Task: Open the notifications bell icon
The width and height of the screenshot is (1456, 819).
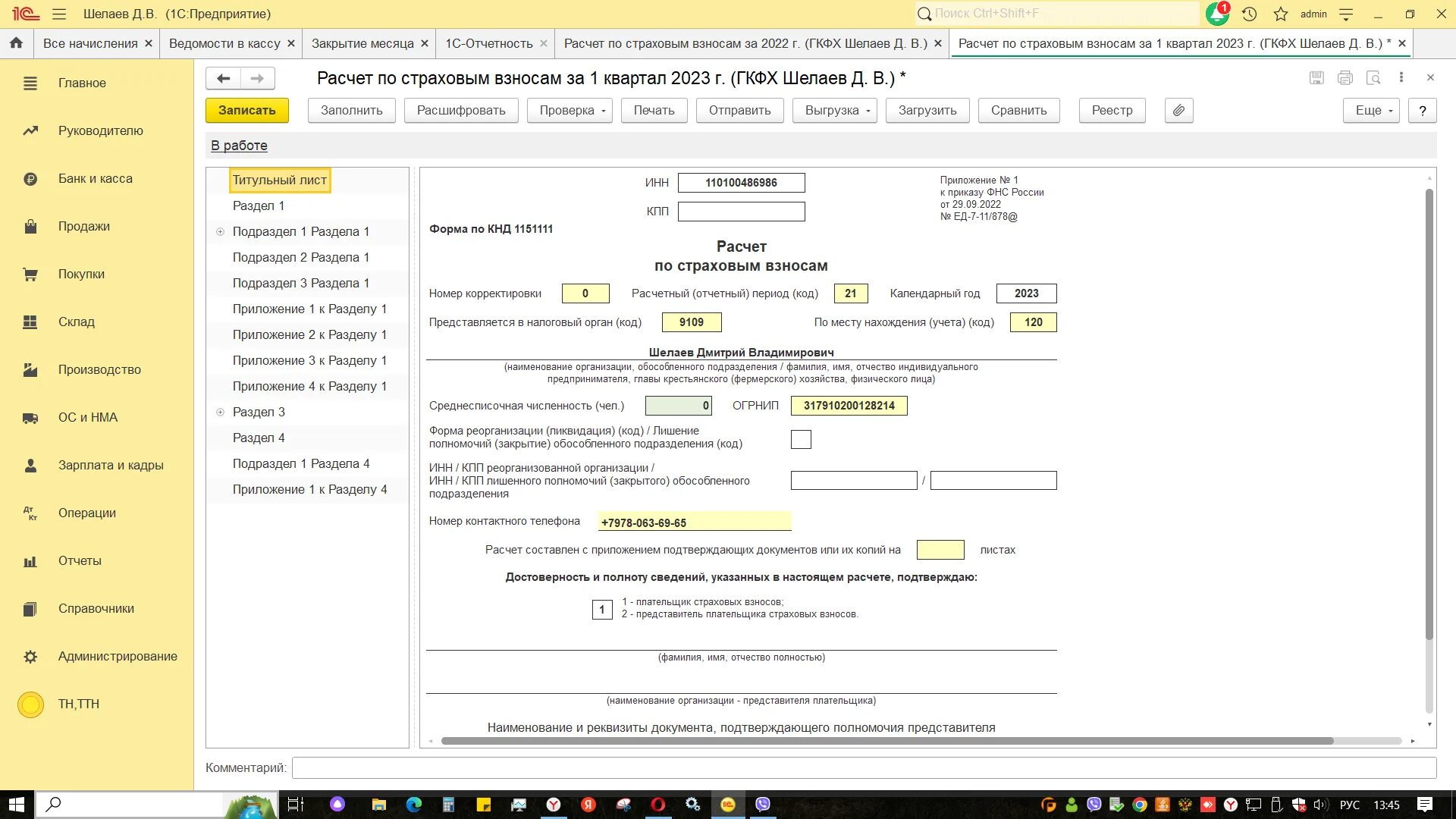Action: pos(1216,14)
